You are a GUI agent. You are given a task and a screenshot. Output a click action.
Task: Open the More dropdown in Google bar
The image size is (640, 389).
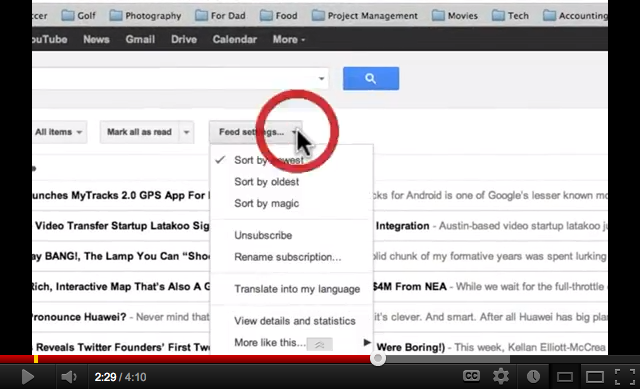[289, 40]
